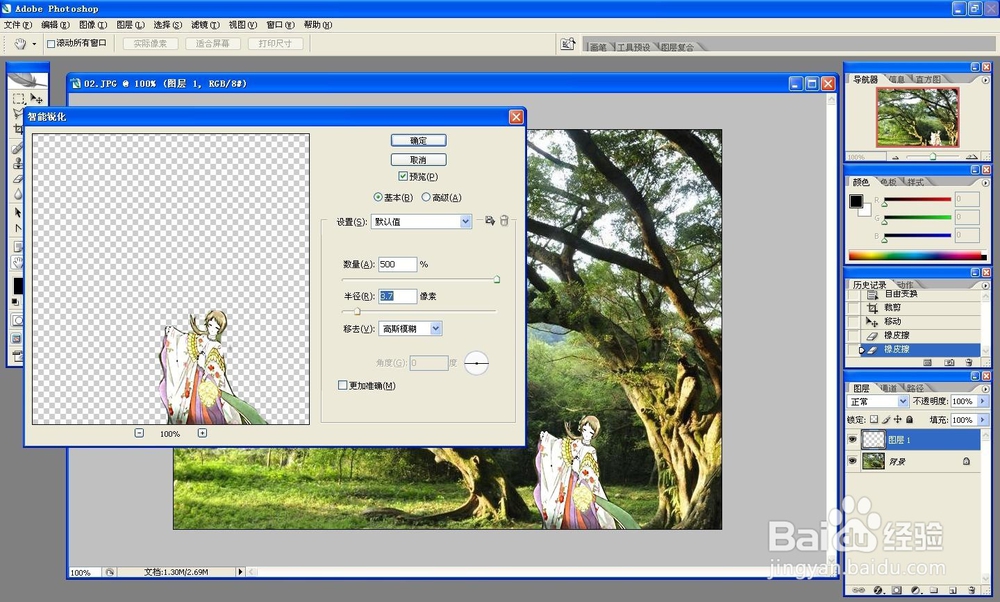Click the trash icon in the History panel

point(968,361)
